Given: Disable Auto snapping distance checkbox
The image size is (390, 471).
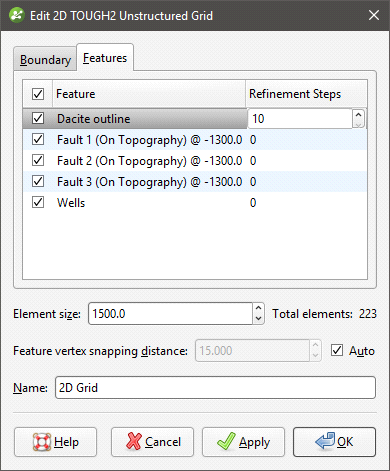Looking at the screenshot, I should [x=337, y=350].
